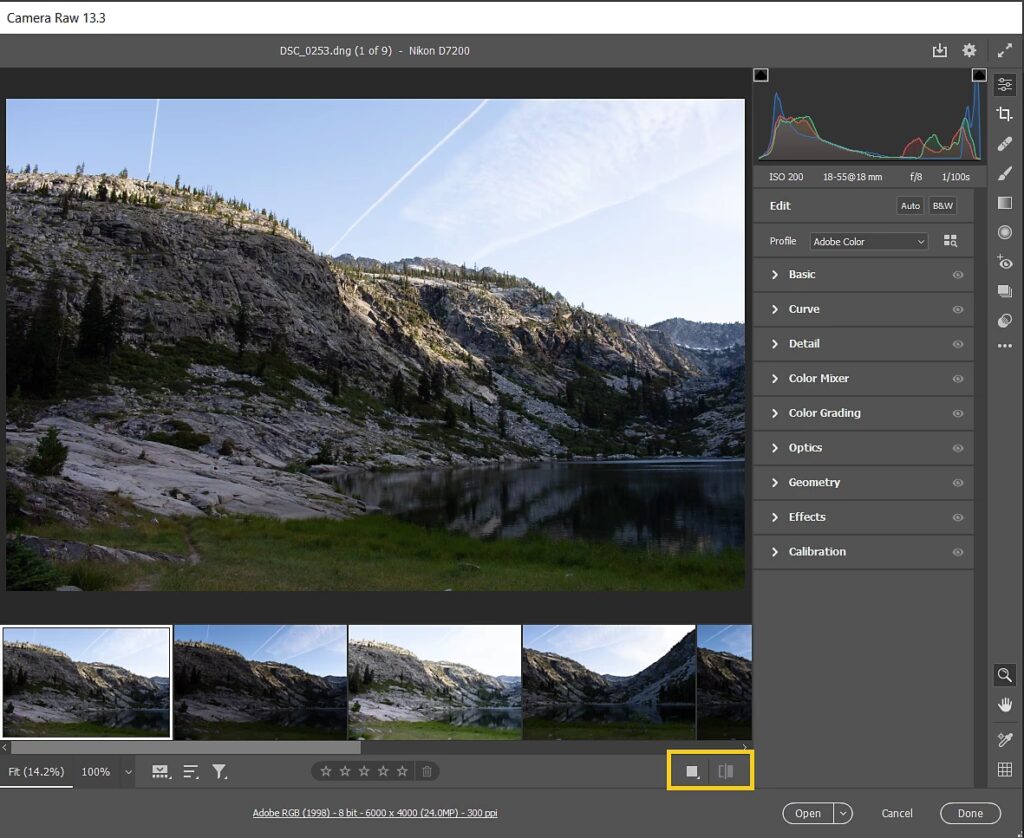Click the B&W conversion button
1024x838 pixels.
tap(942, 206)
